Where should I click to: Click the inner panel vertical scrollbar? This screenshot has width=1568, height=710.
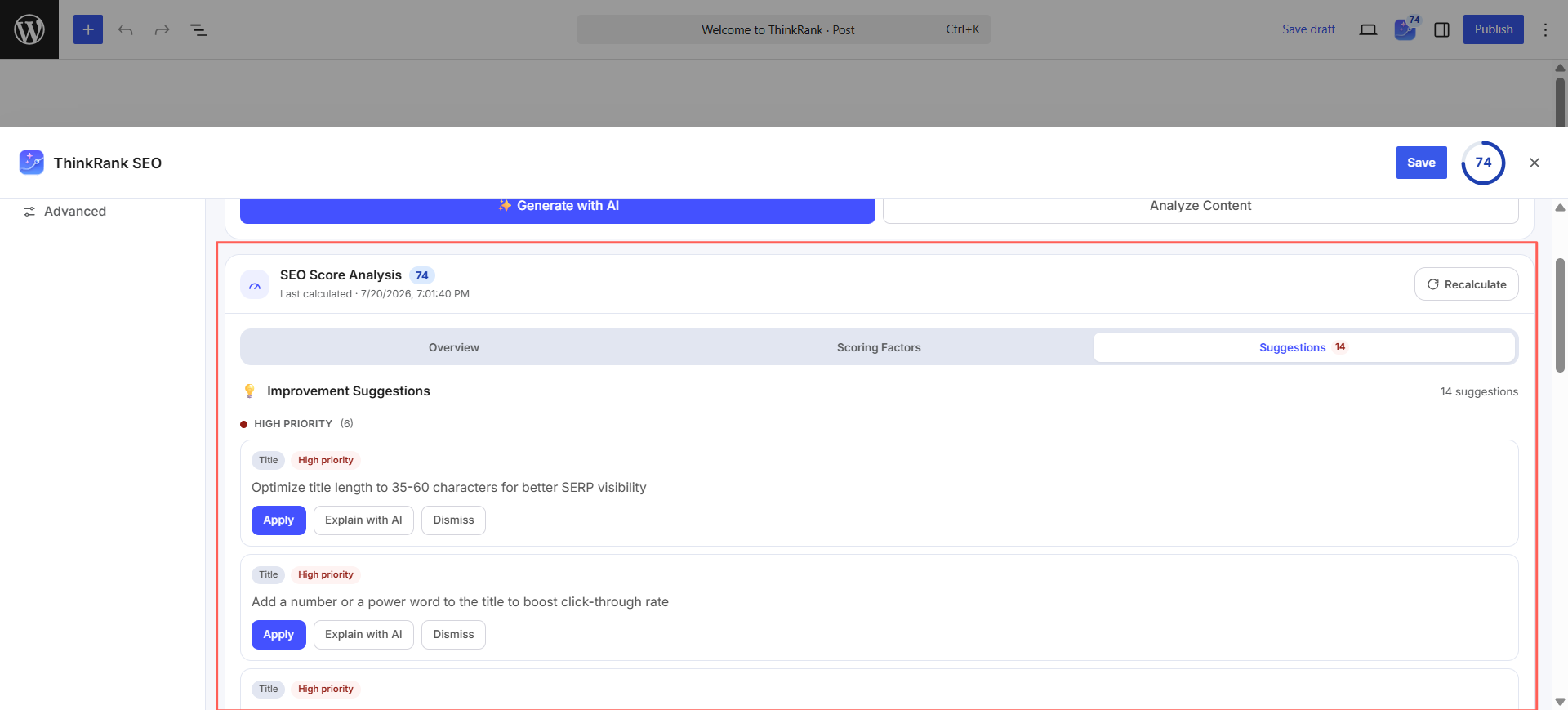point(1560,315)
